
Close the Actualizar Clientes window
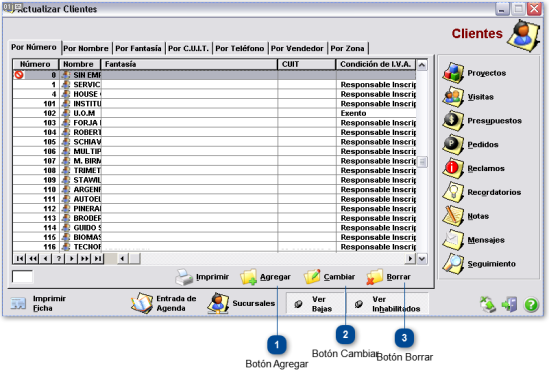(x=535, y=9)
